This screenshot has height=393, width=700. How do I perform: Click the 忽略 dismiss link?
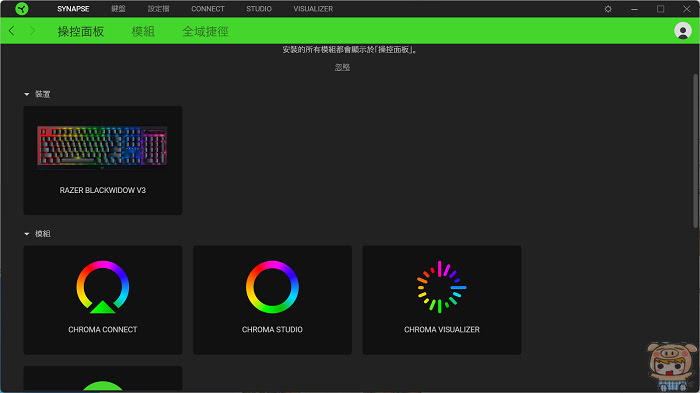pos(342,67)
